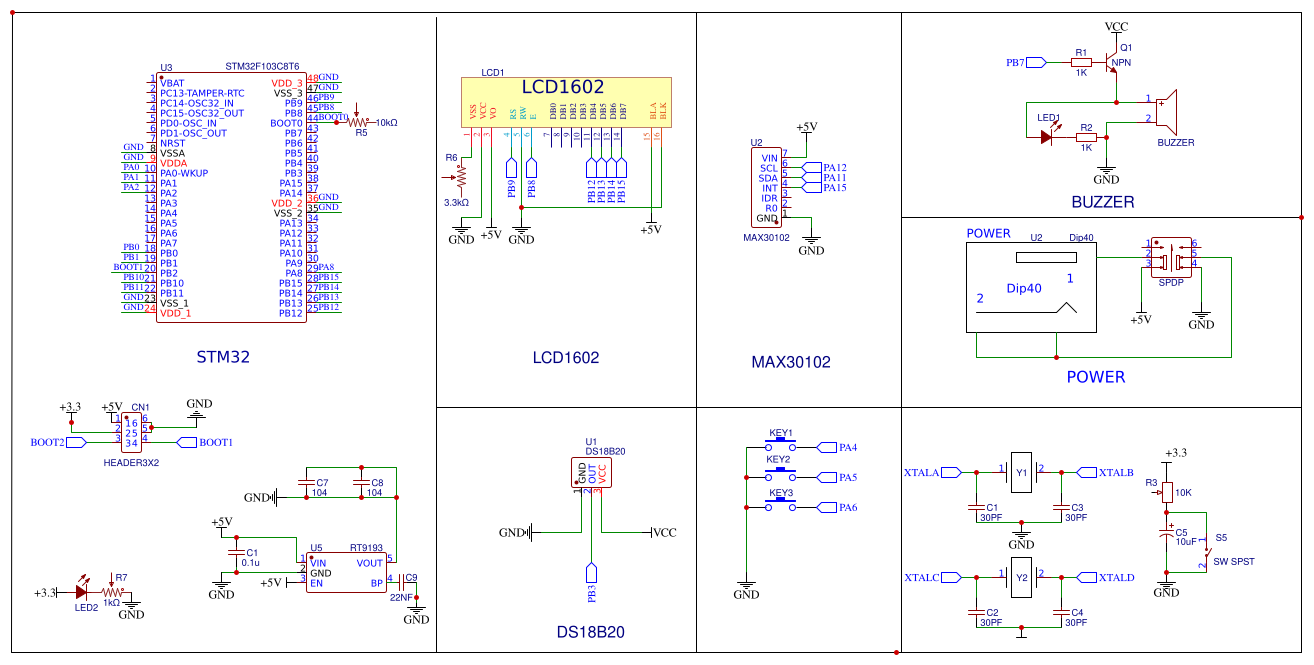This screenshot has width=1314, height=665.
Task: Select push button KEY1
Action: point(781,446)
